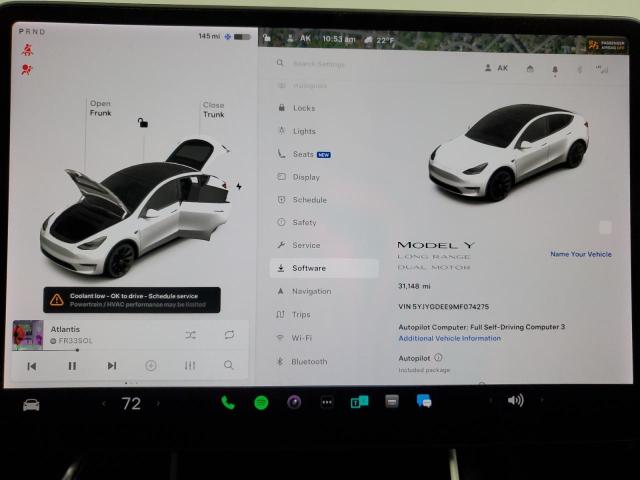This screenshot has width=640, height=480.
Task: Open the Atlantis album art thumbnail
Action: point(28,335)
